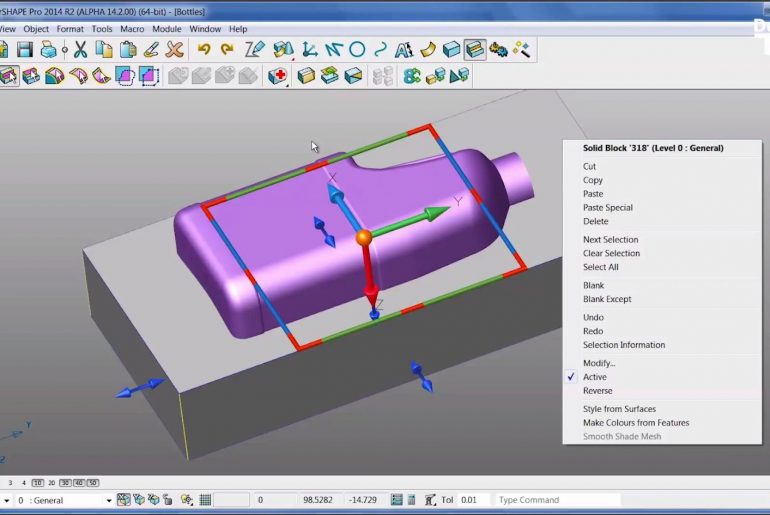Click the Save floppy disk icon
The width and height of the screenshot is (770, 515).
24,49
